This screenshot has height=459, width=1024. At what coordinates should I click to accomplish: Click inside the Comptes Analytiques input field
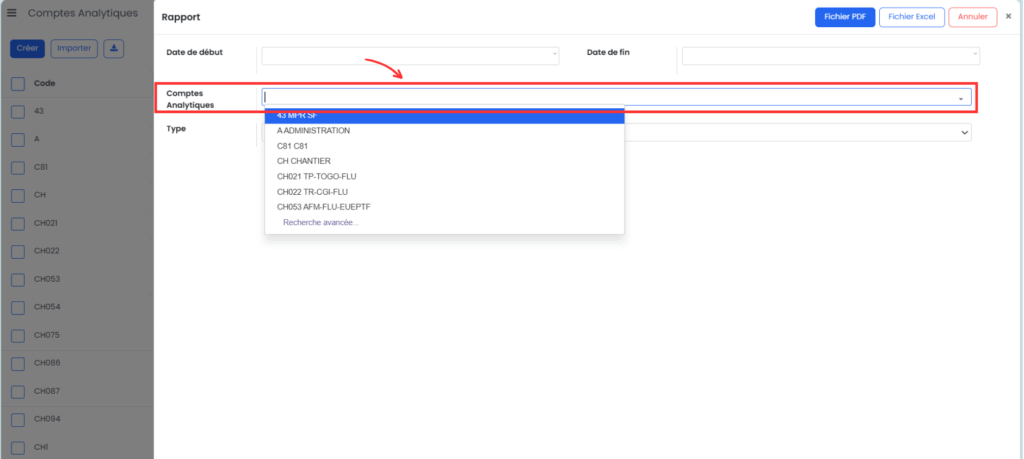tap(600, 98)
